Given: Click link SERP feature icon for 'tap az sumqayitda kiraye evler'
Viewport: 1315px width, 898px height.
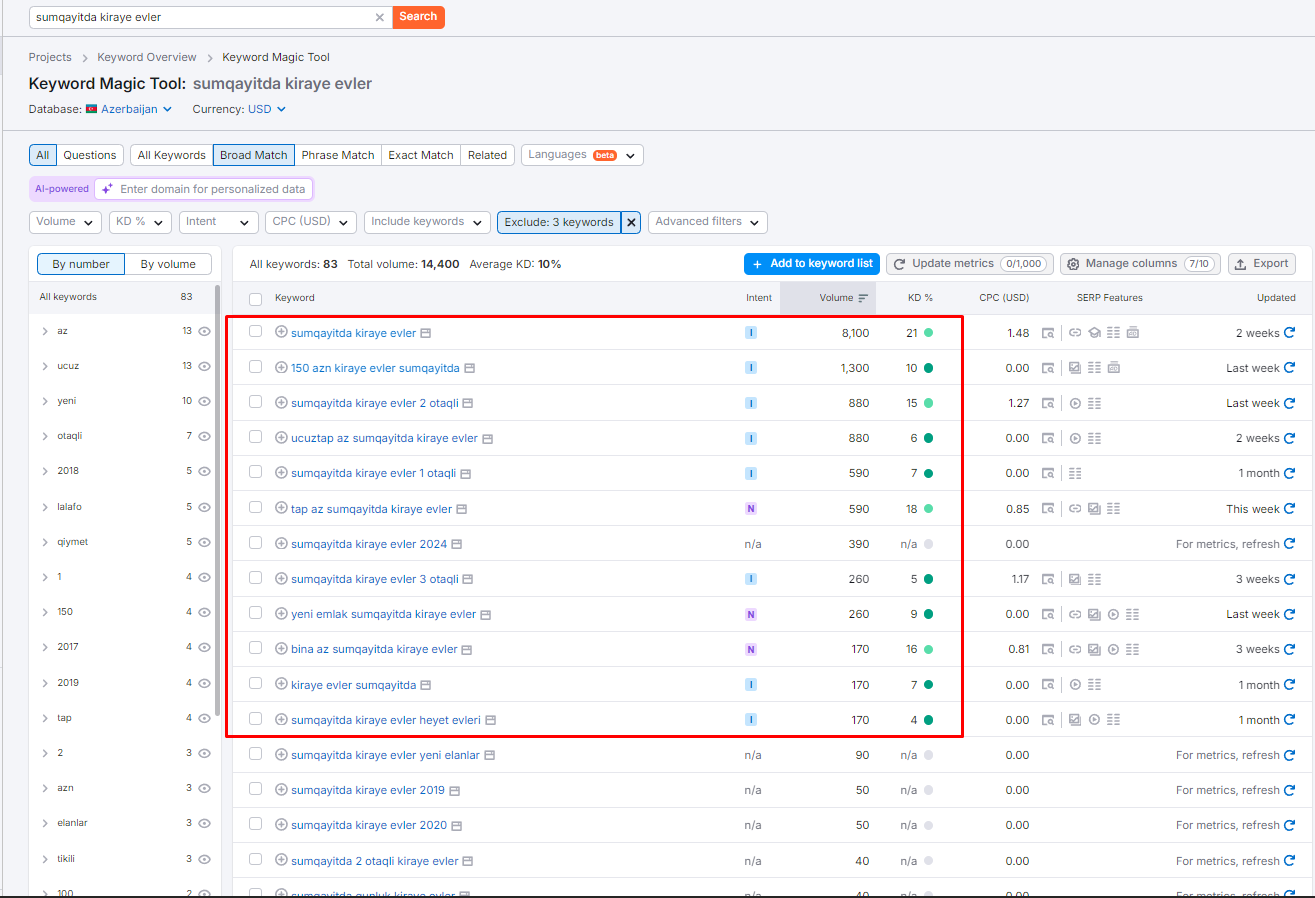Looking at the screenshot, I should tap(1075, 508).
